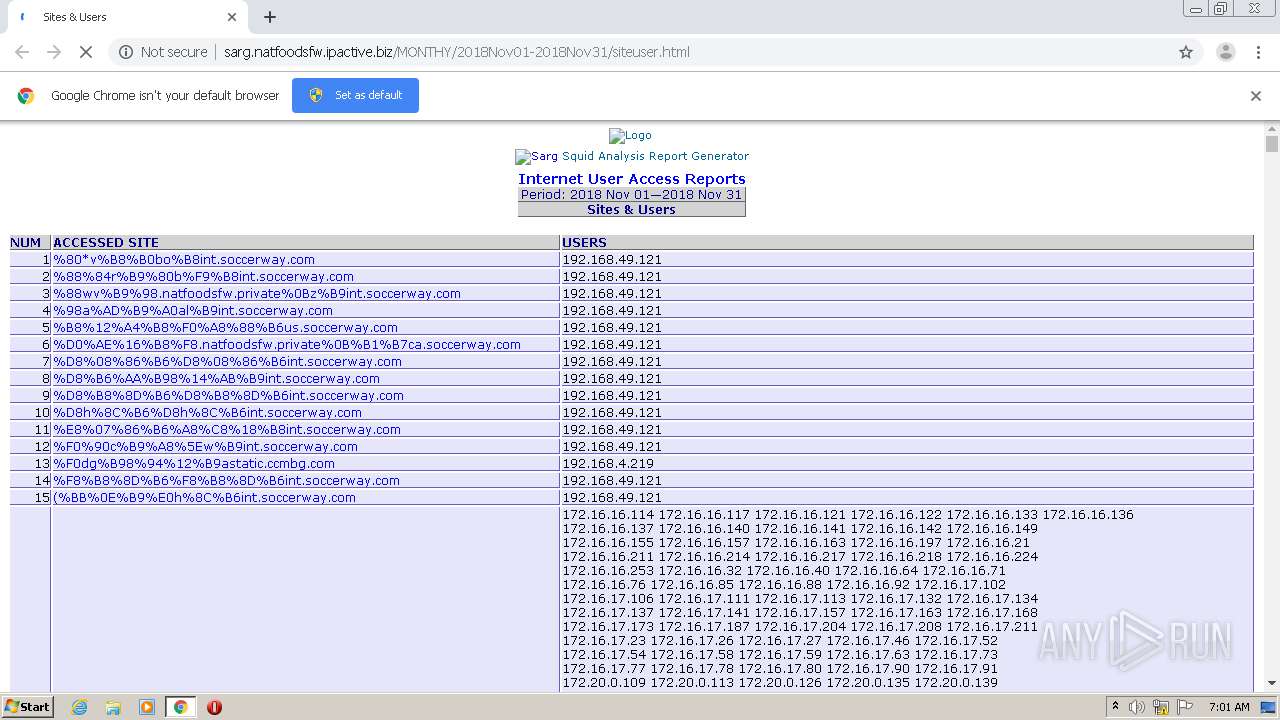Open the Sarg Squid Analysis Report Generator link
1280x720 pixels.
pos(632,156)
